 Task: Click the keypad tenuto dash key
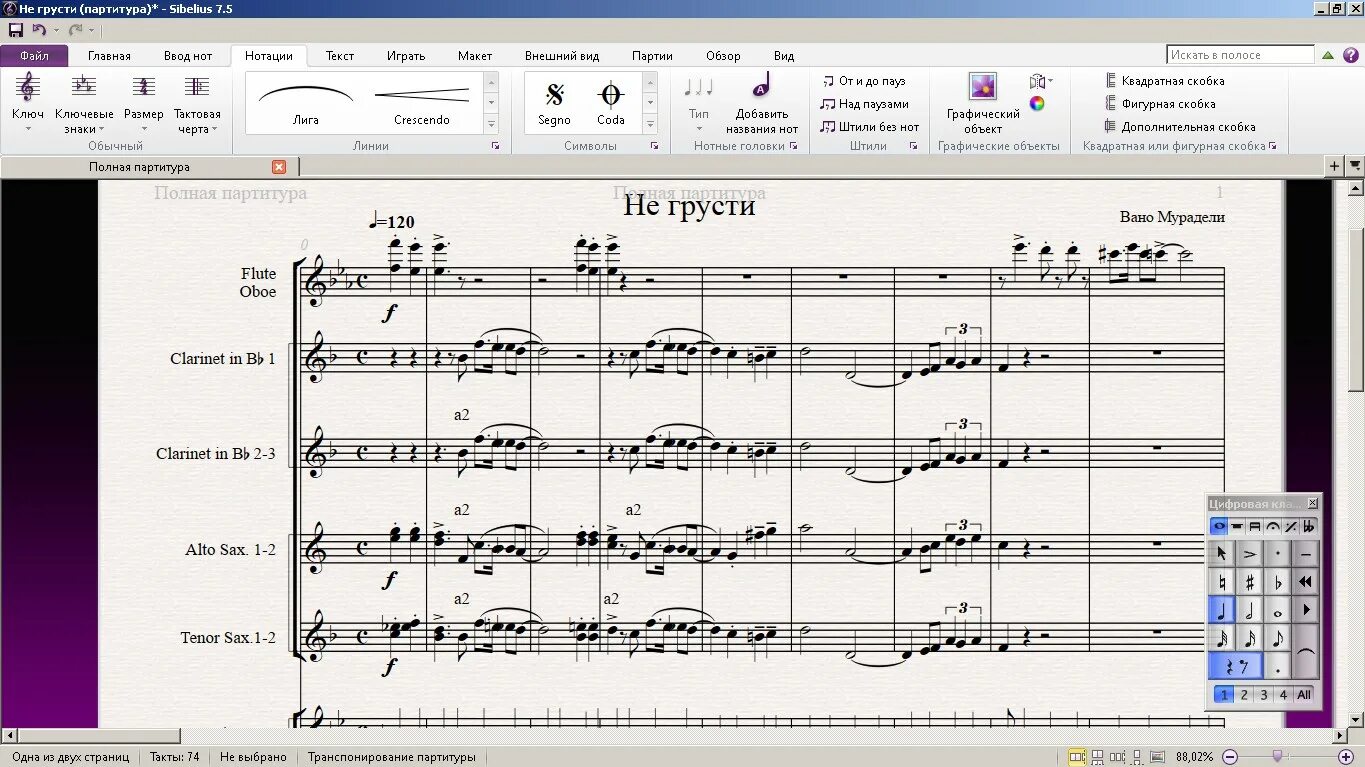coord(1305,554)
